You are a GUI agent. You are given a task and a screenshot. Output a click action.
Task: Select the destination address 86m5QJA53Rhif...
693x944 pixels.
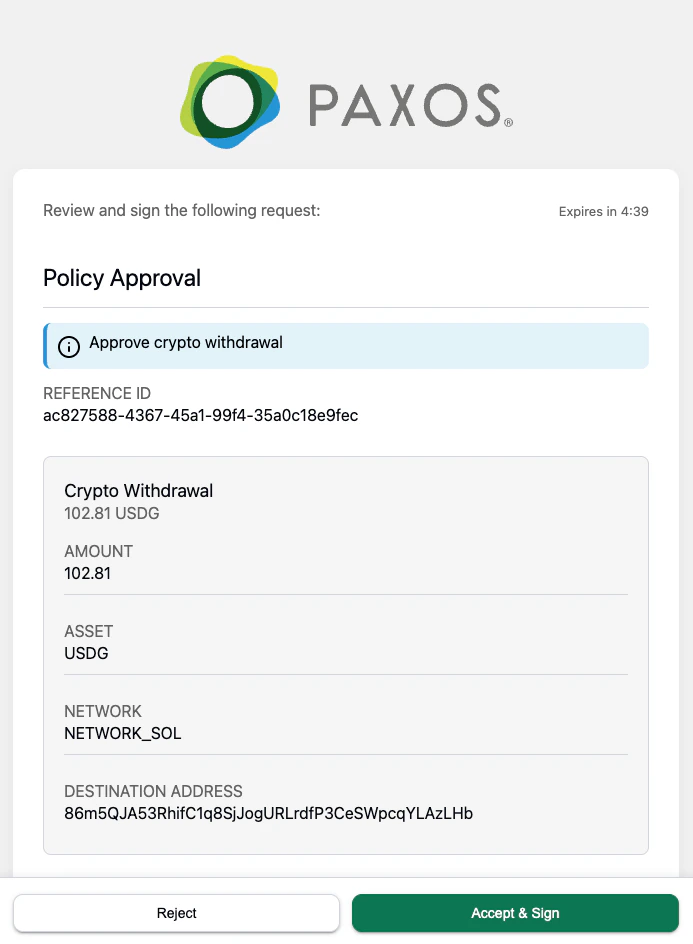point(269,813)
